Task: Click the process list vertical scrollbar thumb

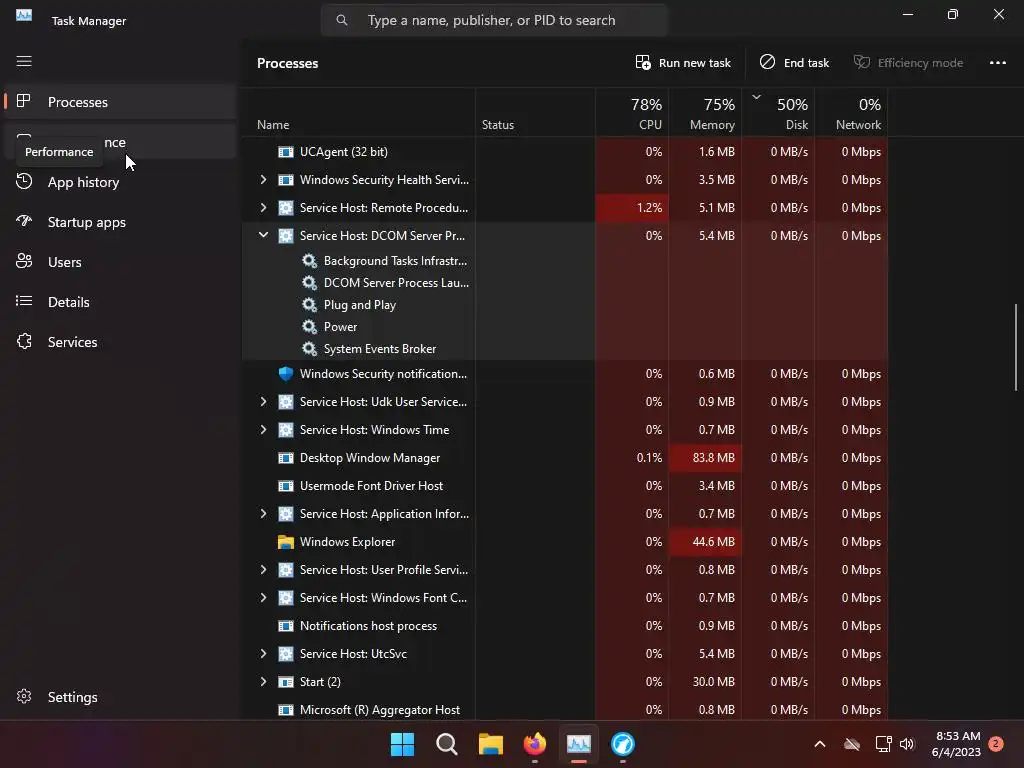Action: (1016, 347)
